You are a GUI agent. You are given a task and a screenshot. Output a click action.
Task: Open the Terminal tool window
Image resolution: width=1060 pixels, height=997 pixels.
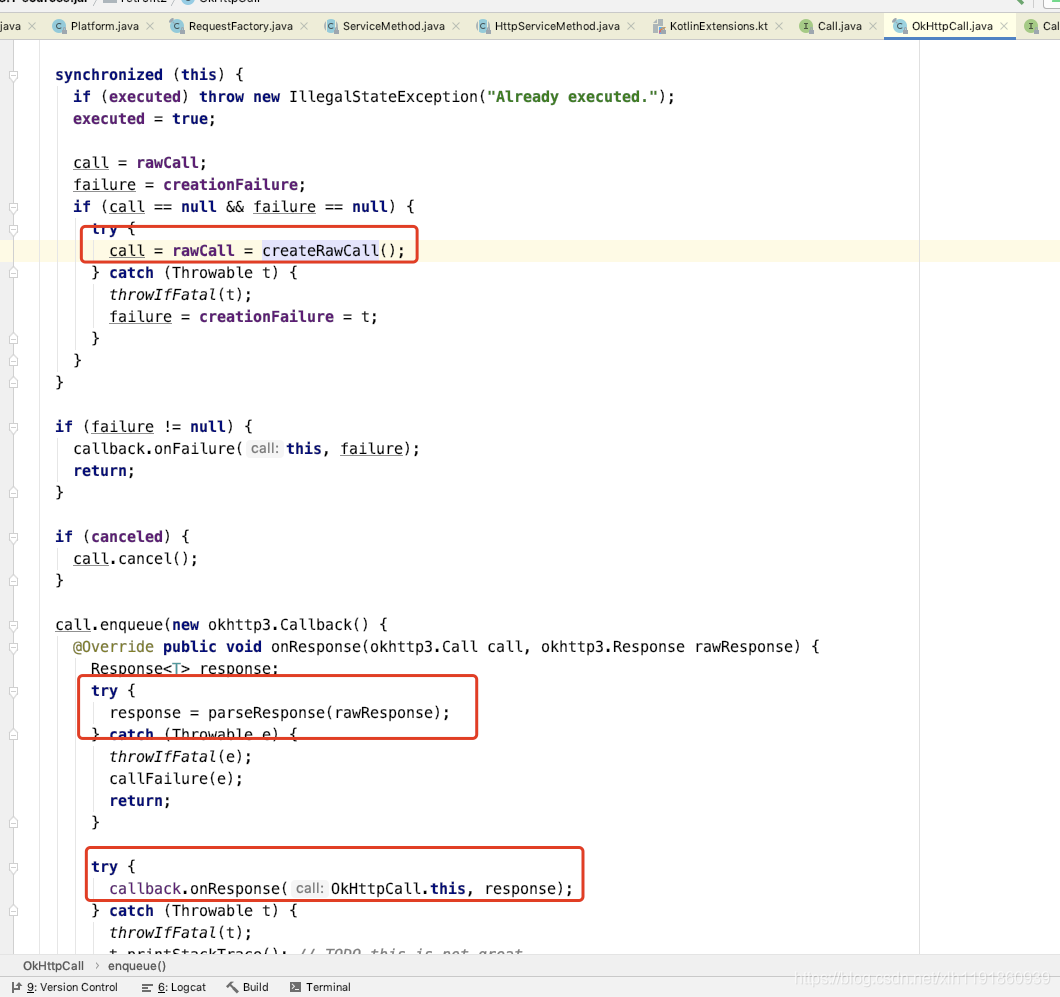point(320,987)
